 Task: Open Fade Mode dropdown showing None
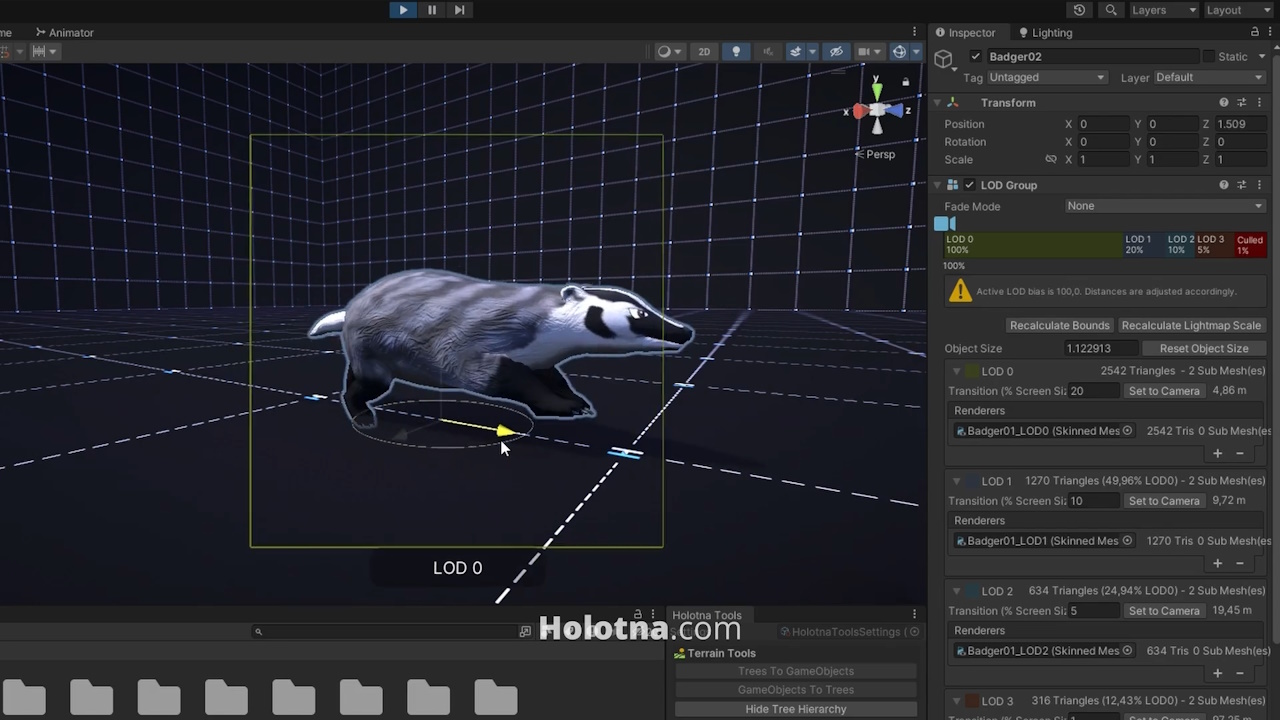tap(1165, 206)
